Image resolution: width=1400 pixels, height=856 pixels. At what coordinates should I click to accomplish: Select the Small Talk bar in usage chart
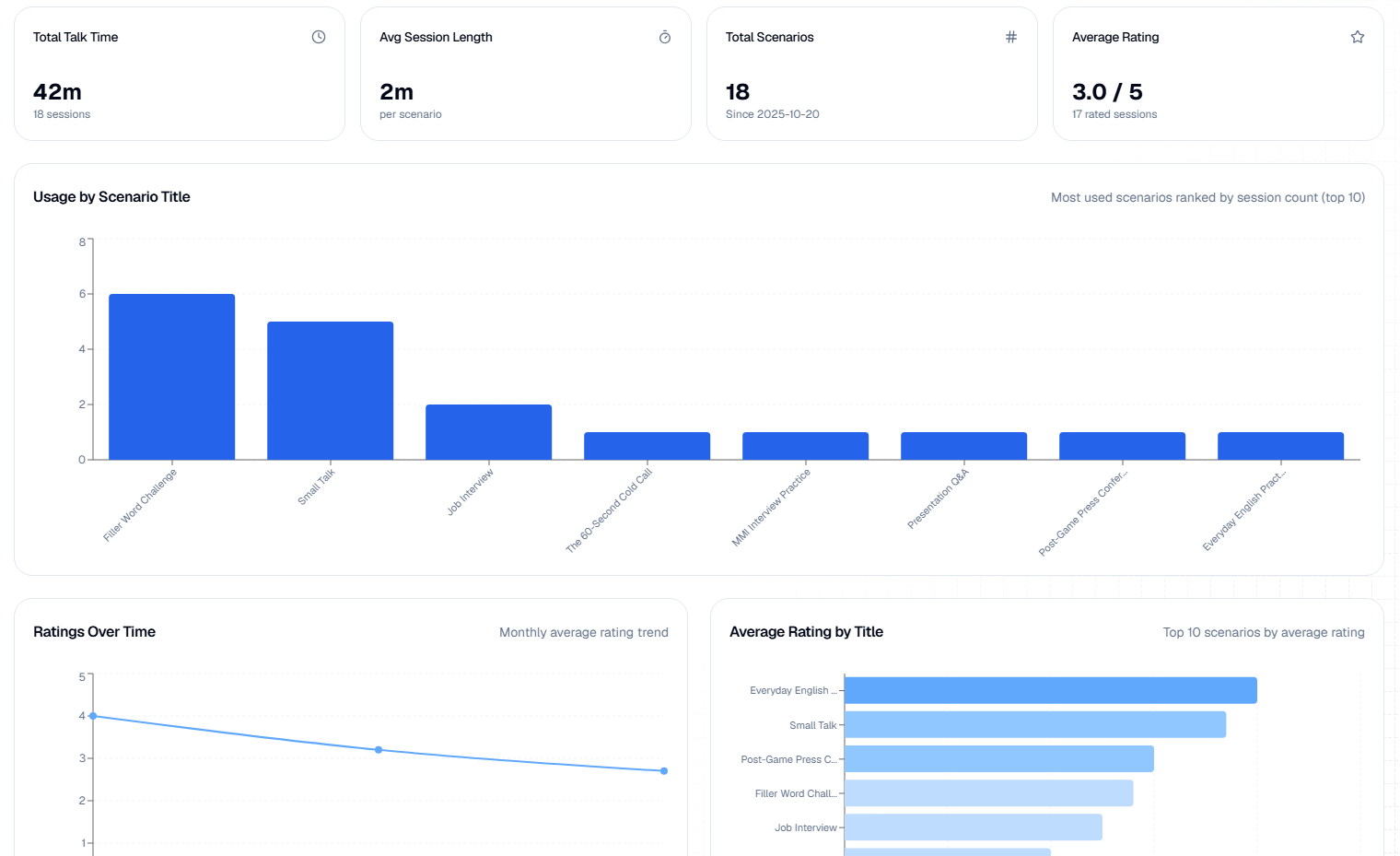tap(330, 390)
